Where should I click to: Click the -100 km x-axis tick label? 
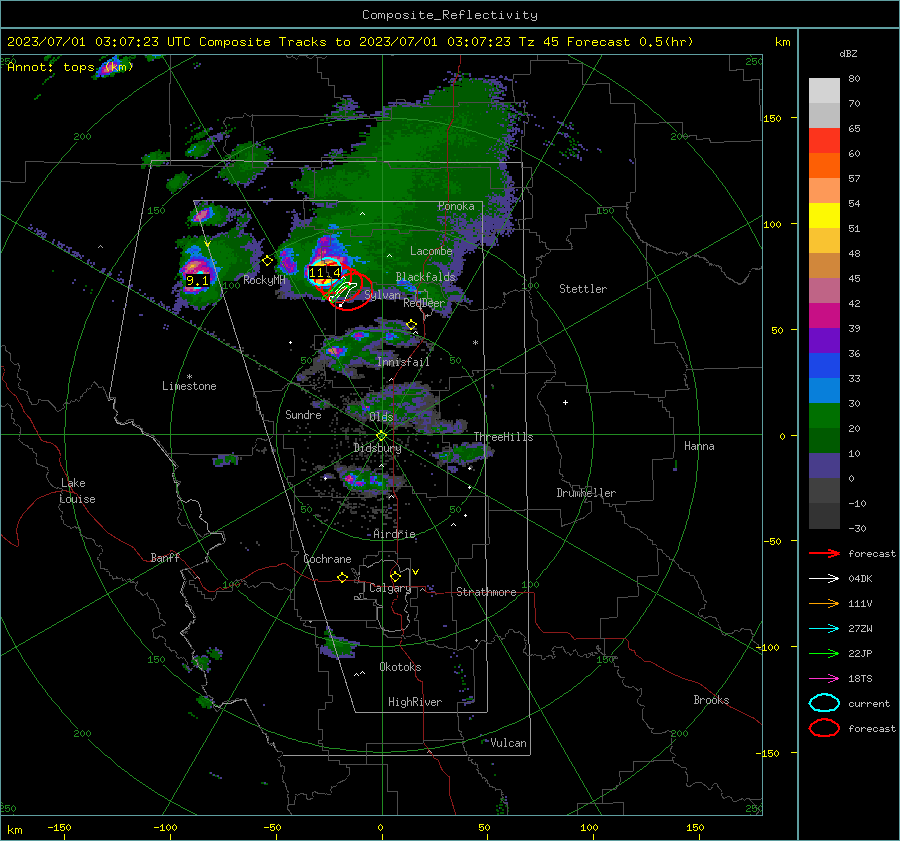pos(165,828)
